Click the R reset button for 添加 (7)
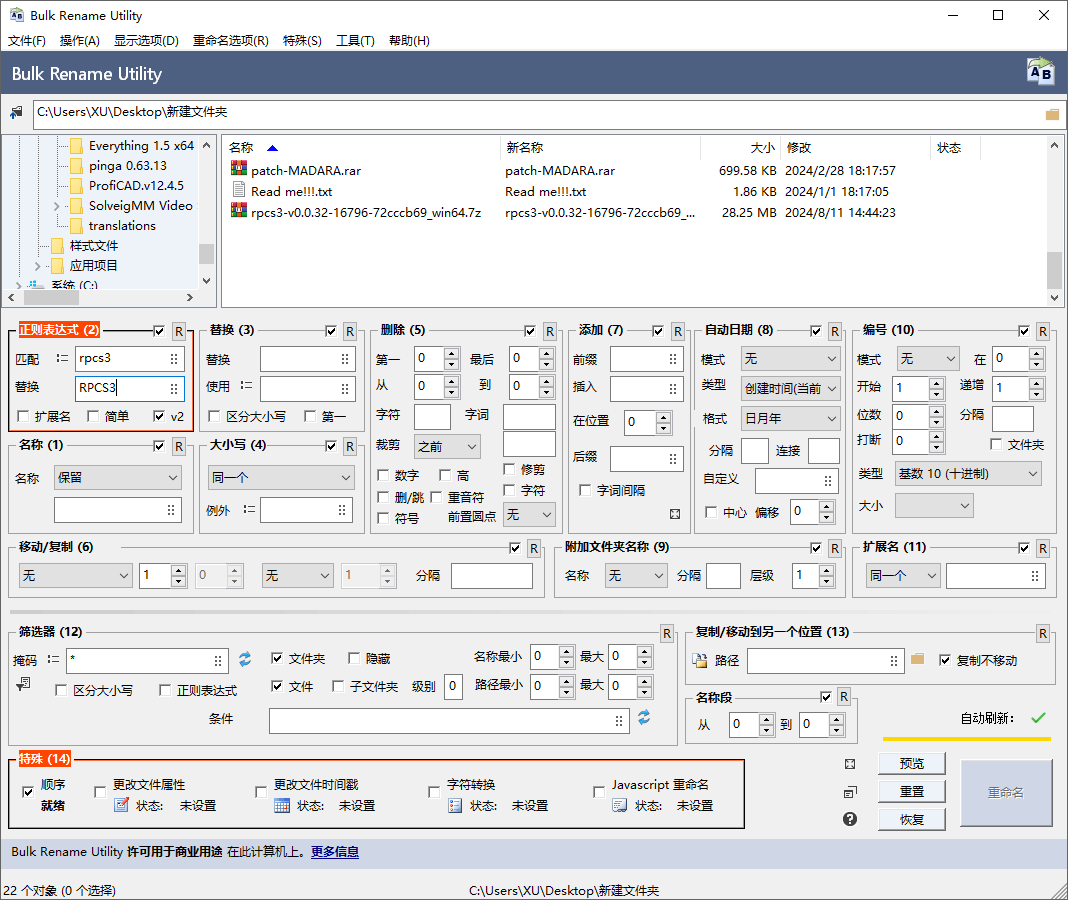 (x=678, y=331)
